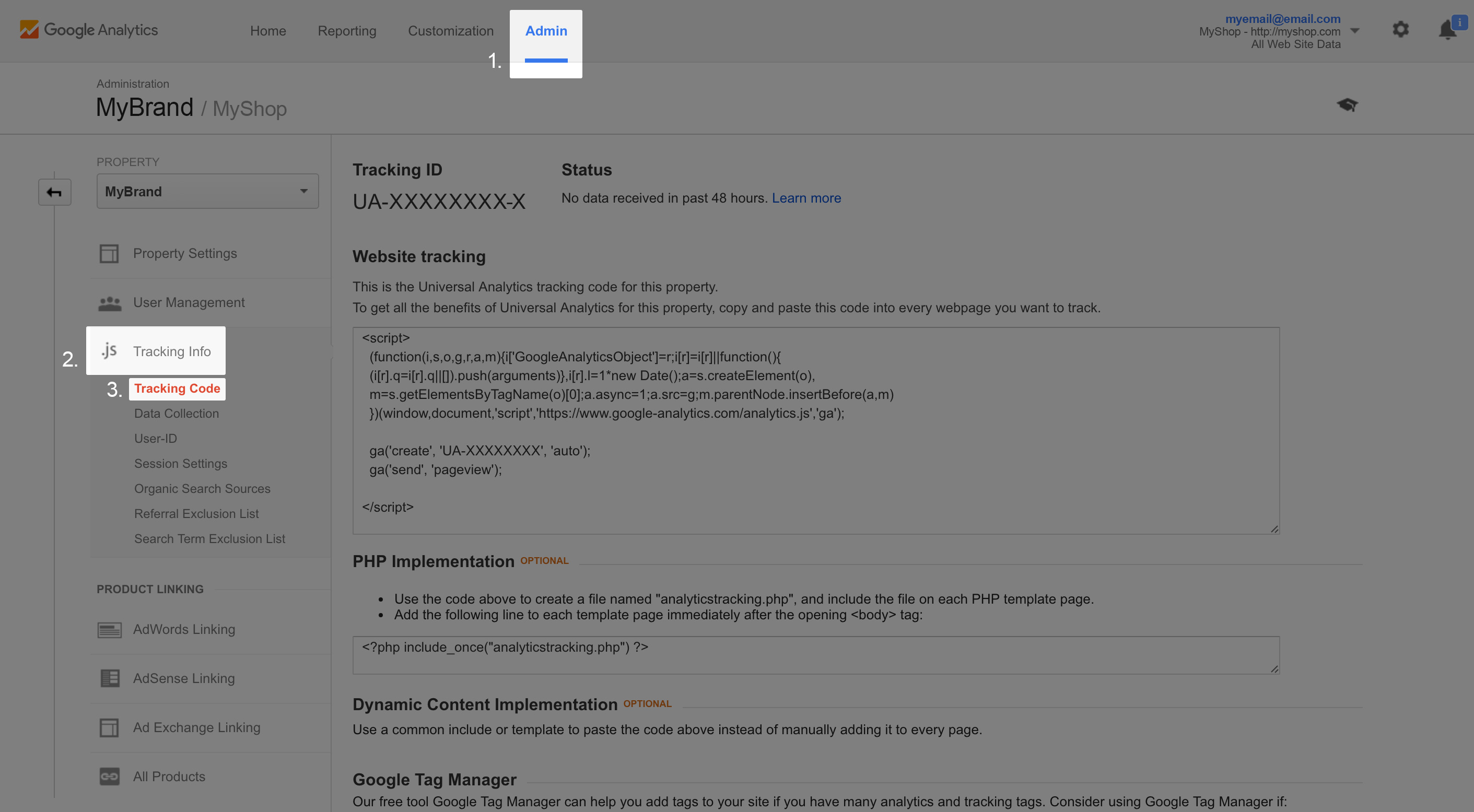Click the User Management people icon
Viewport: 1474px width, 812px height.
pyautogui.click(x=110, y=303)
